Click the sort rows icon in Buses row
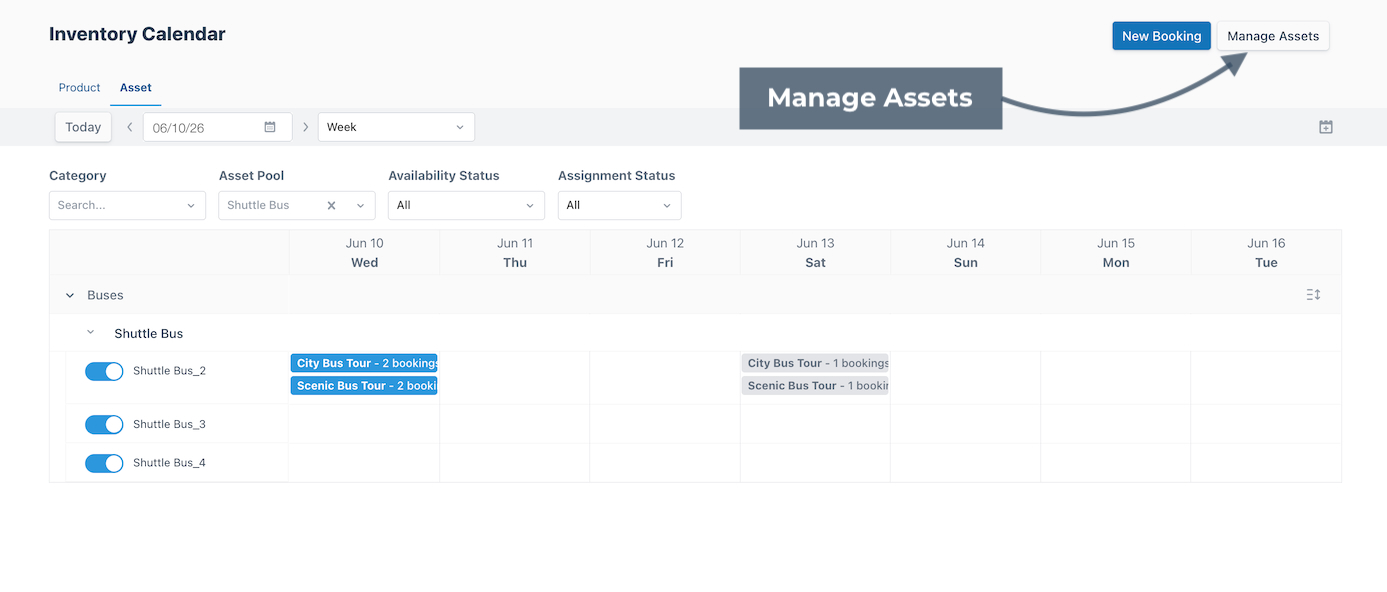The height and width of the screenshot is (592, 1387). 1314,295
